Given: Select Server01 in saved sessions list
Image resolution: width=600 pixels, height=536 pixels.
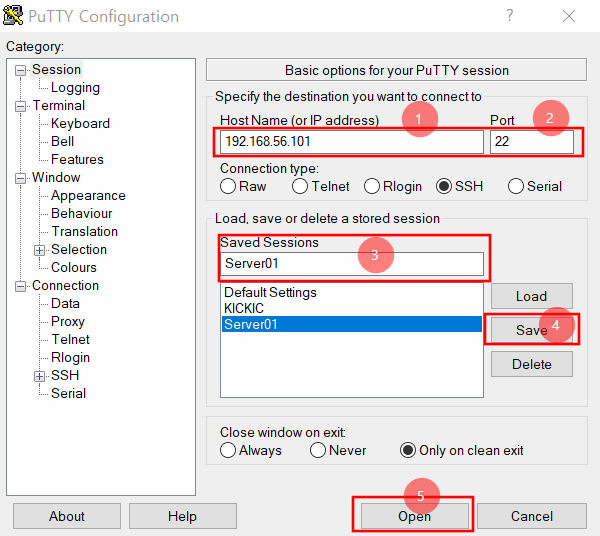Looking at the screenshot, I should coord(352,324).
